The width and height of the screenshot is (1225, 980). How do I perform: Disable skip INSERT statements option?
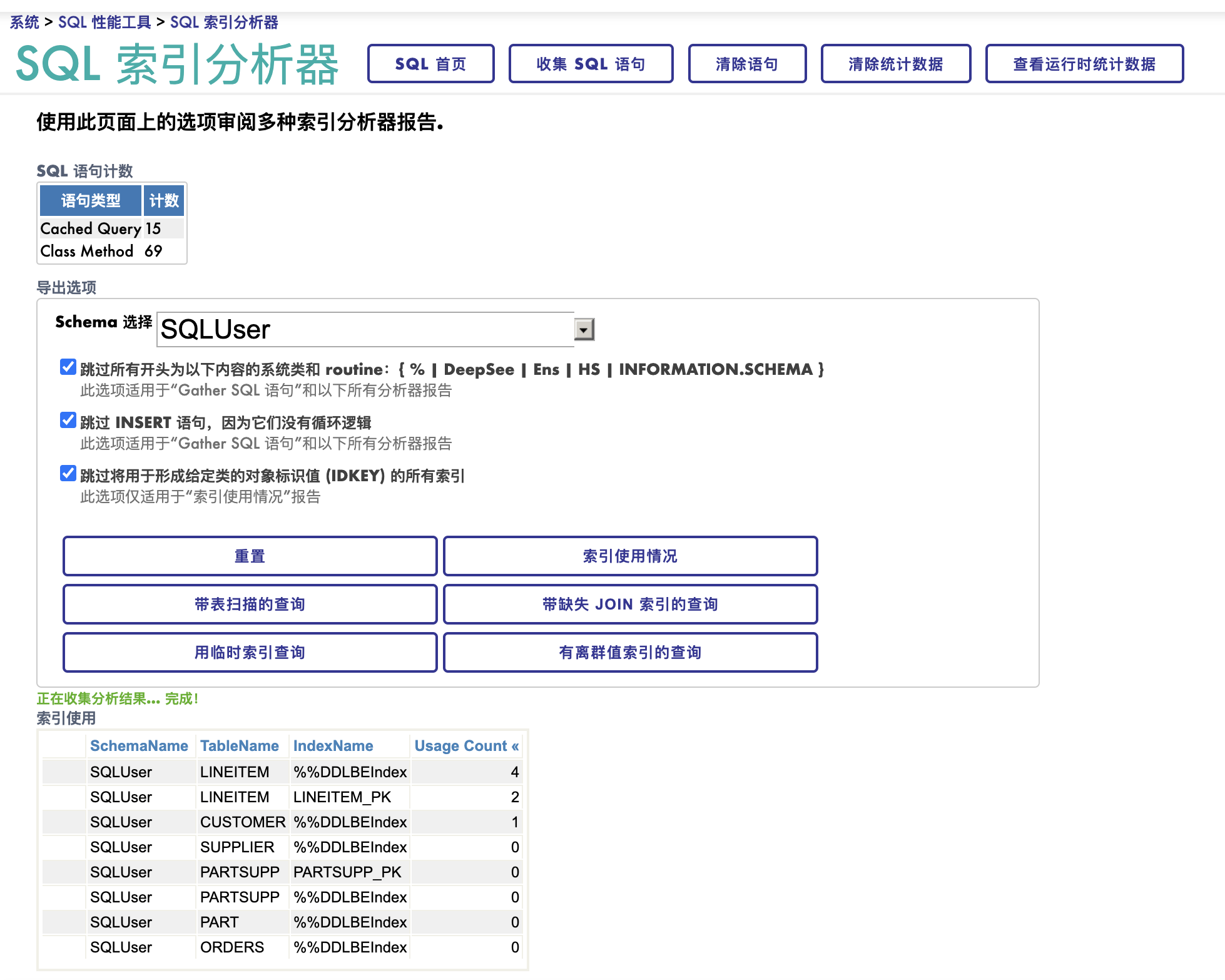68,421
